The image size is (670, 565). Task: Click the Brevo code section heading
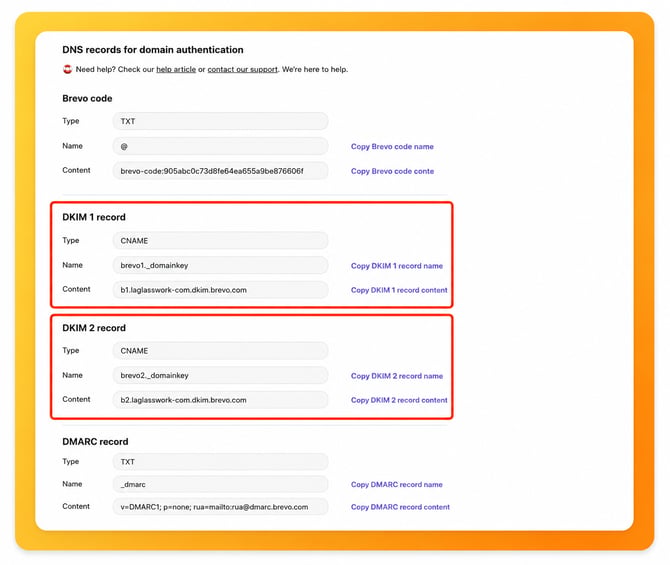(x=87, y=98)
